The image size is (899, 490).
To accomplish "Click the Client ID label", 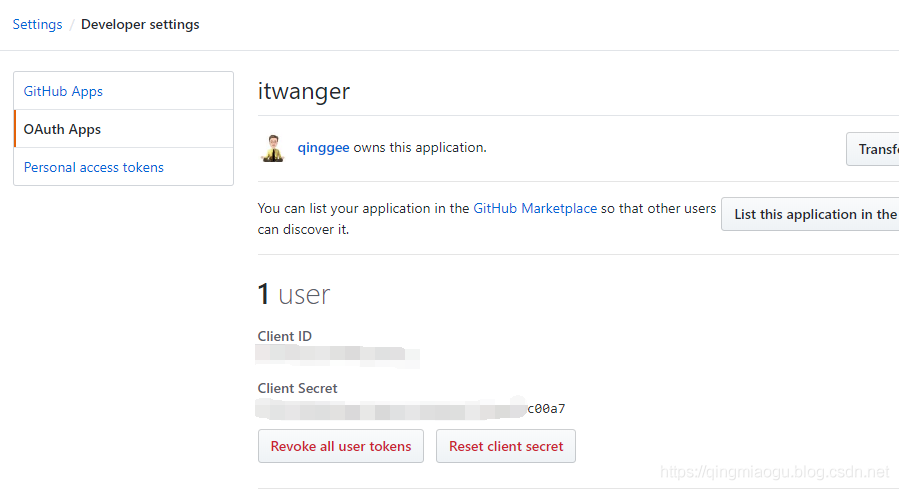I will [x=284, y=336].
